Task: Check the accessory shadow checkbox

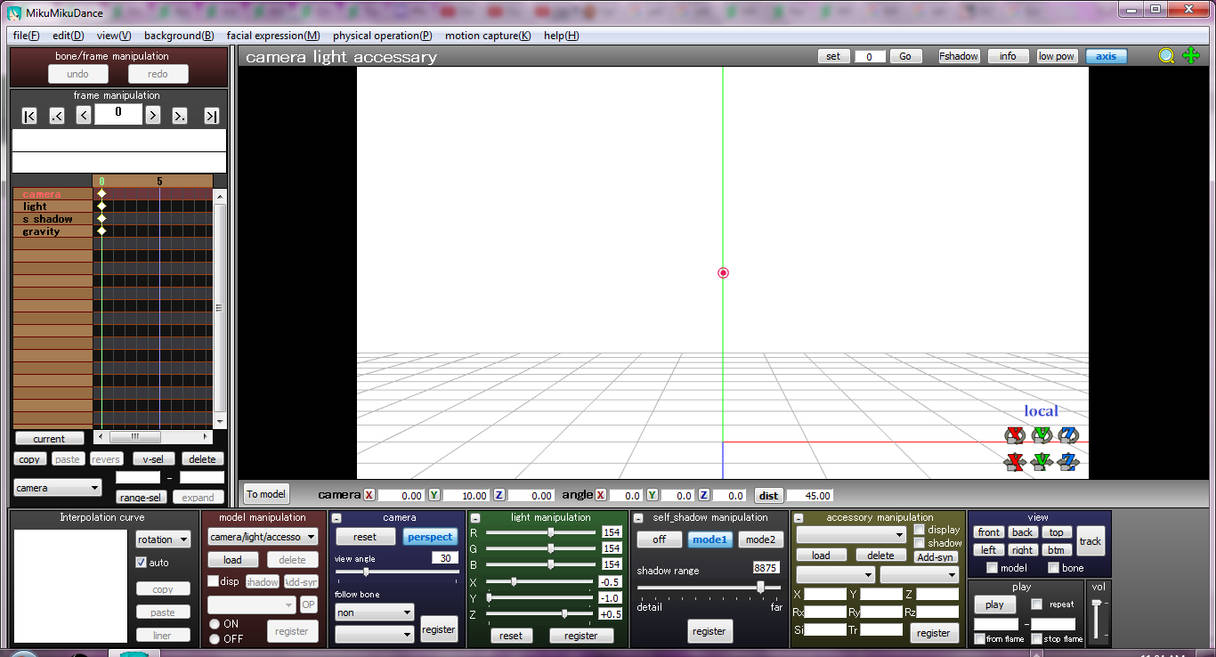Action: [919, 543]
